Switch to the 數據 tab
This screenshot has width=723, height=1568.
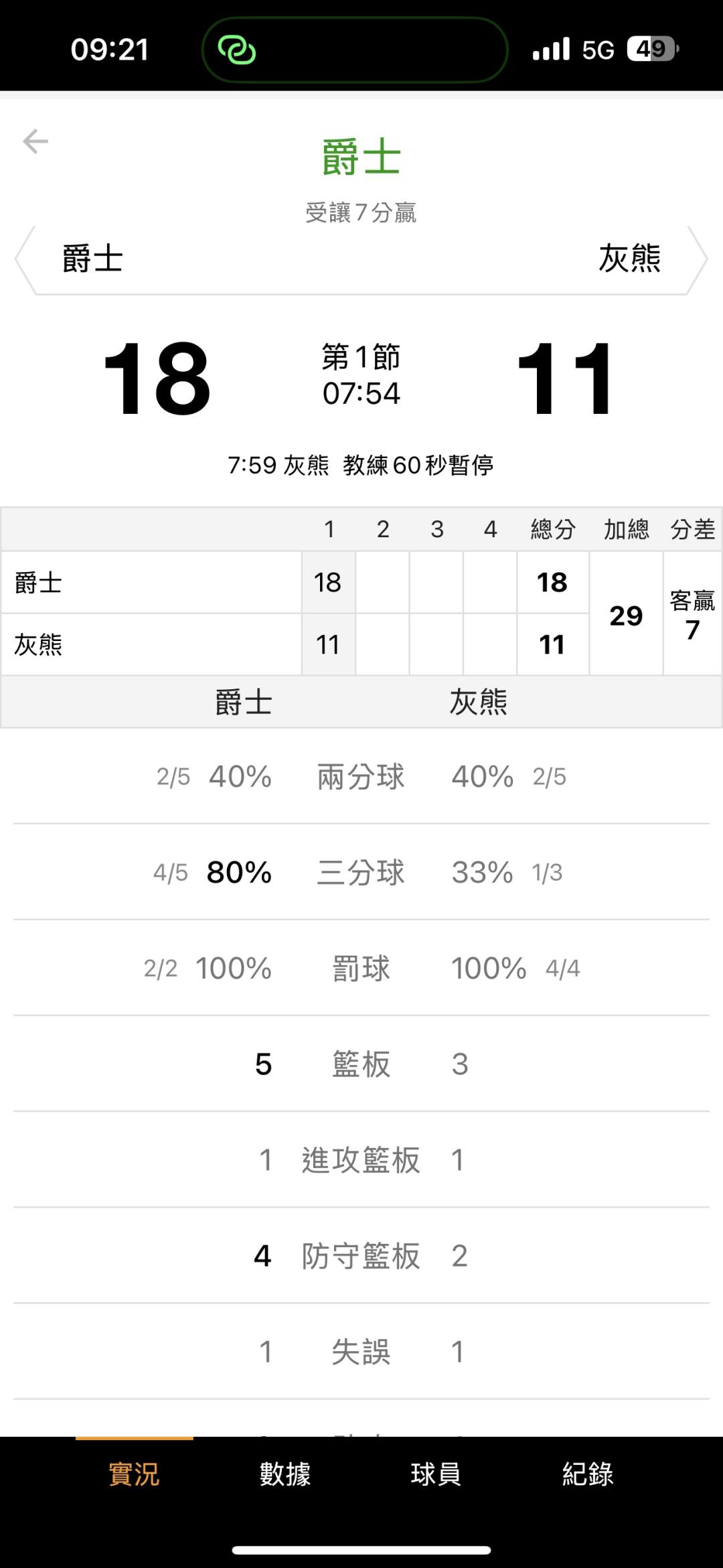[x=285, y=1474]
